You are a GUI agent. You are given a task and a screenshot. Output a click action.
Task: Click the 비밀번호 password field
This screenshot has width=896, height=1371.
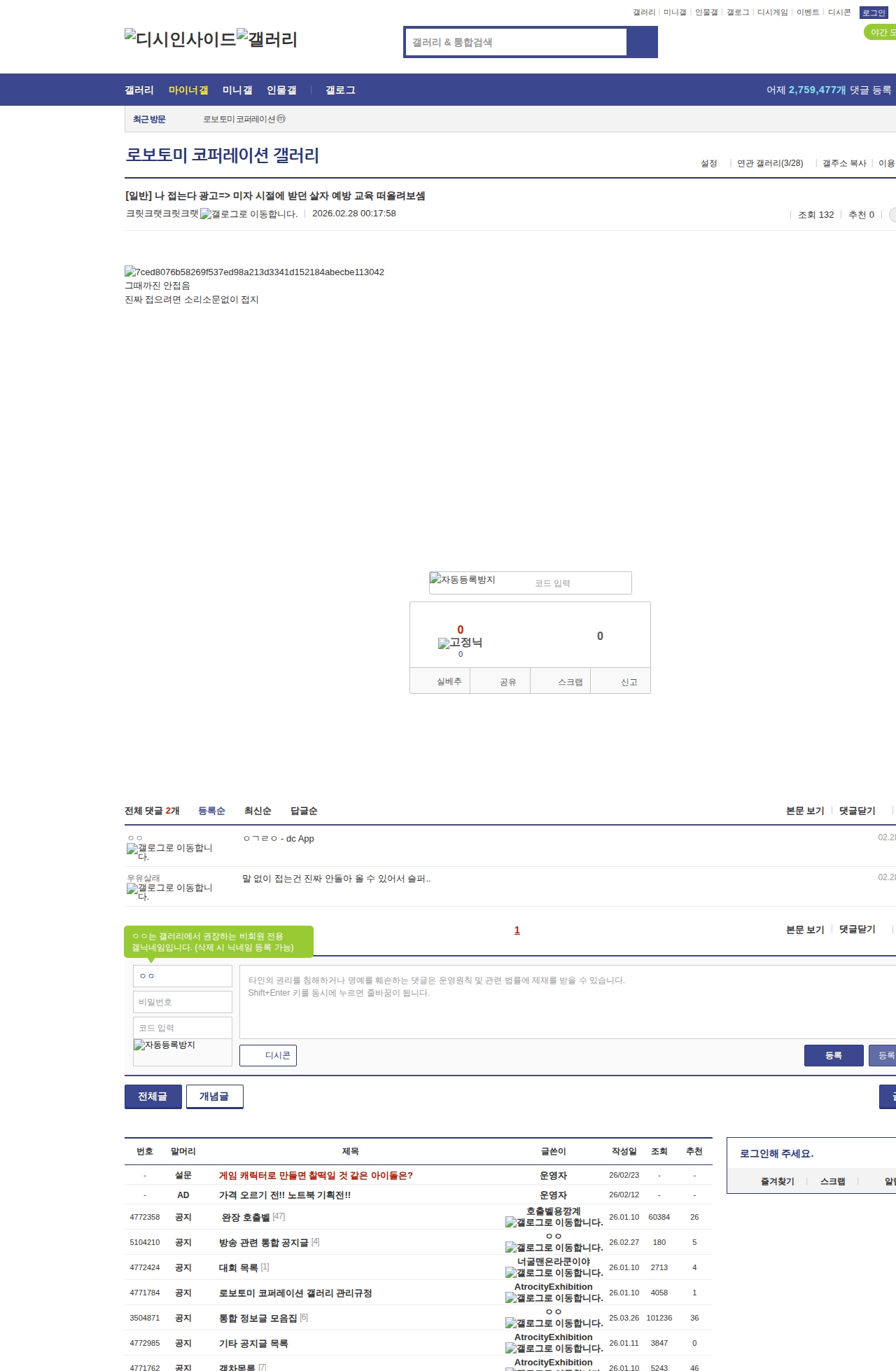(x=183, y=1002)
